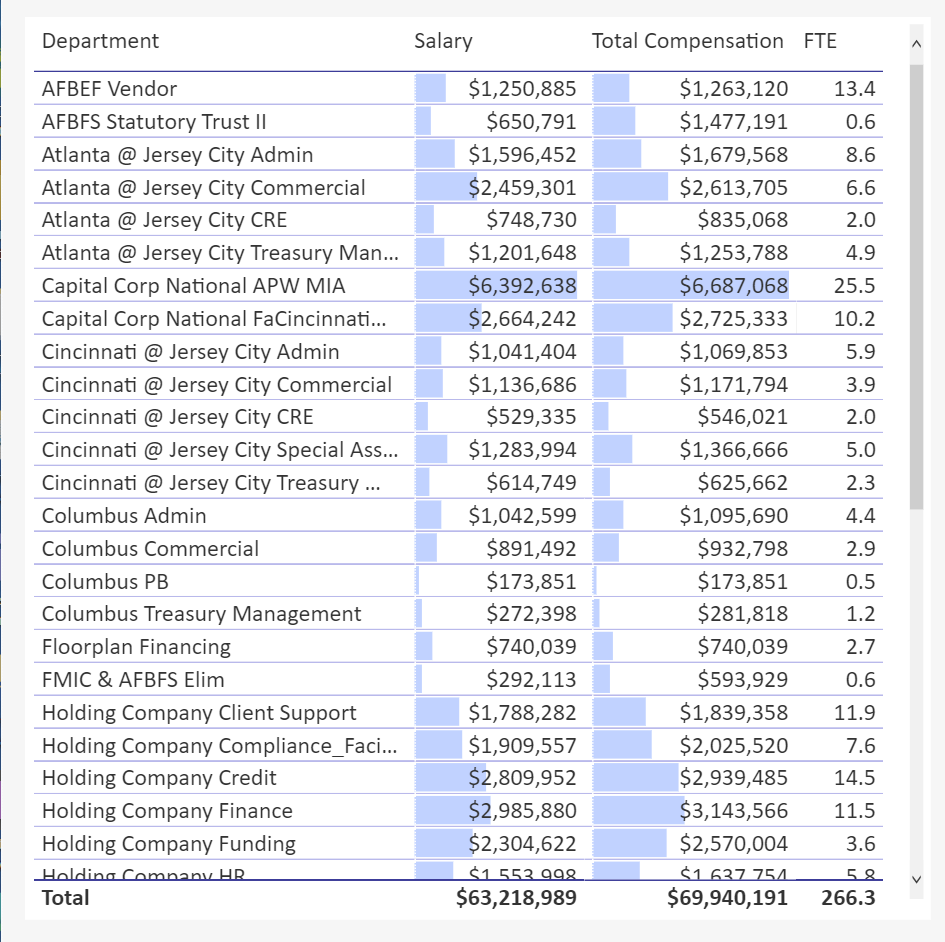Sort by Total Compensation column header
945x942 pixels.
point(687,41)
